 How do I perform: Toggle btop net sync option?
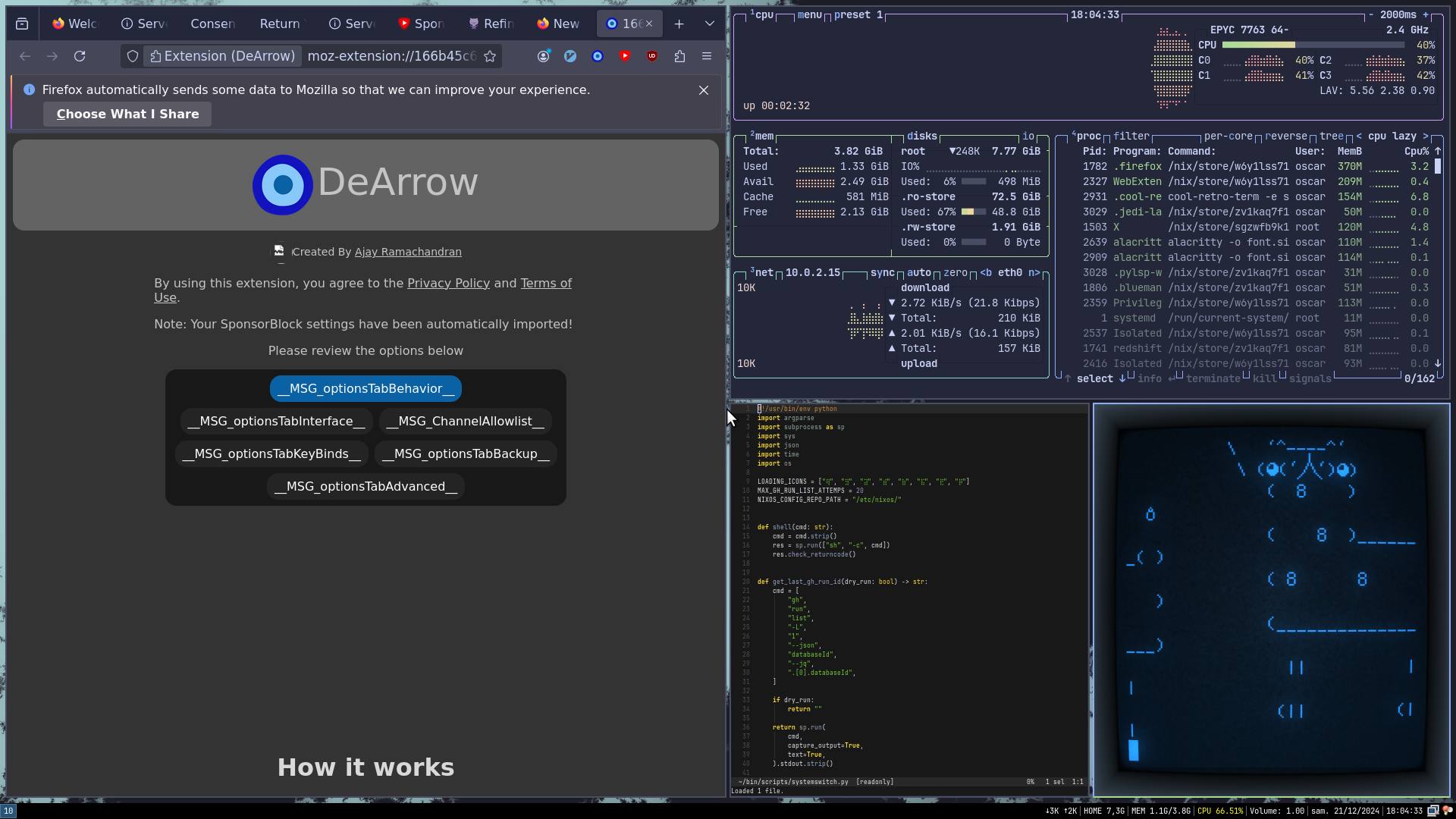click(x=883, y=272)
